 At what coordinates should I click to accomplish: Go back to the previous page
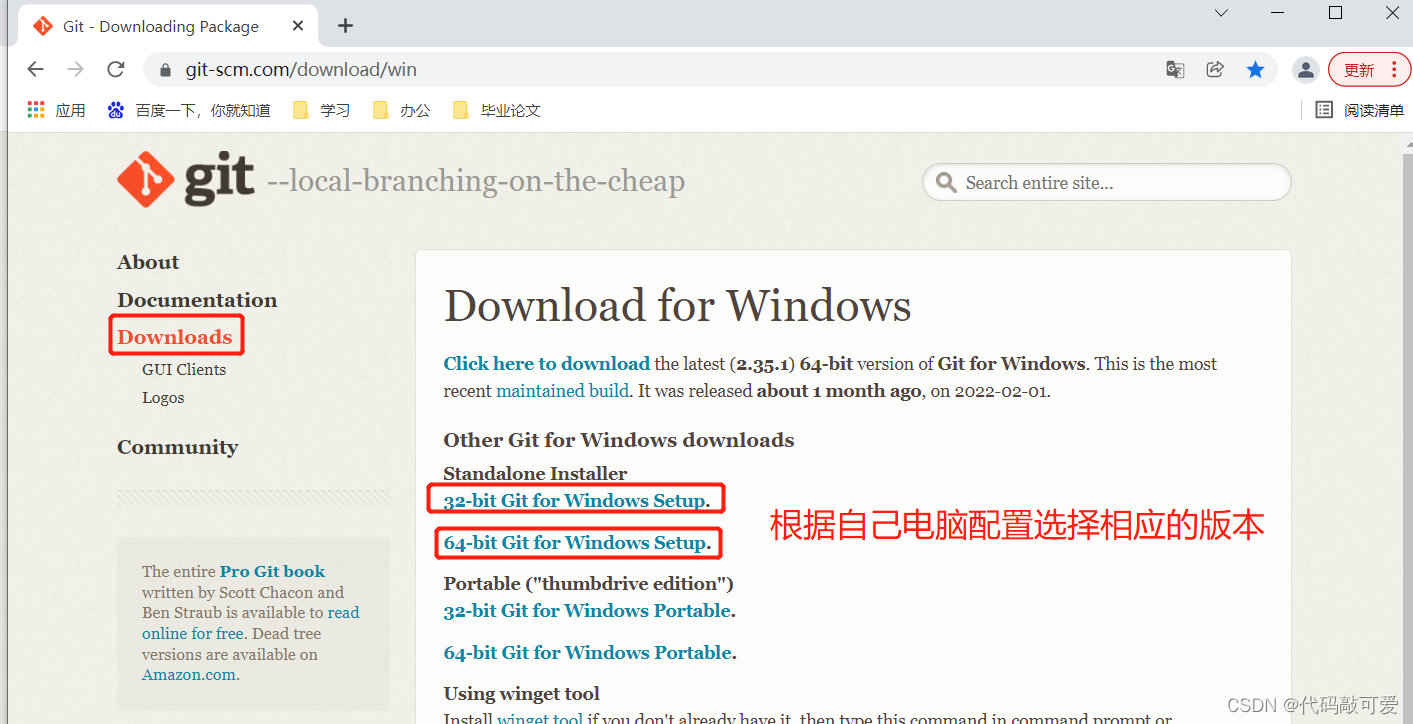click(x=35, y=69)
